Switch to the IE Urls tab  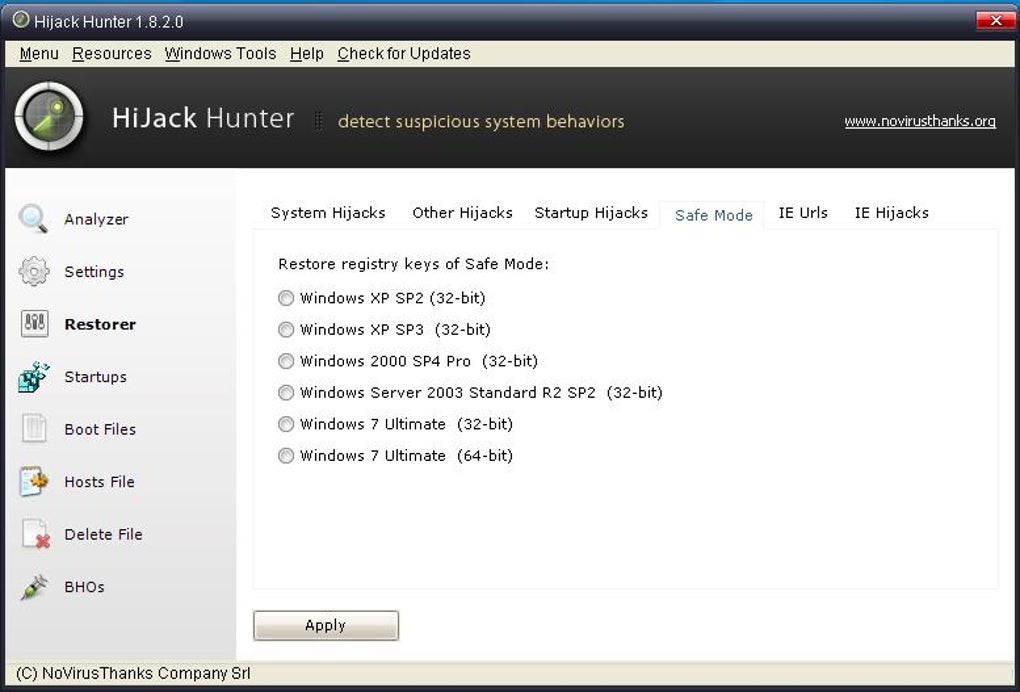pyautogui.click(x=803, y=213)
